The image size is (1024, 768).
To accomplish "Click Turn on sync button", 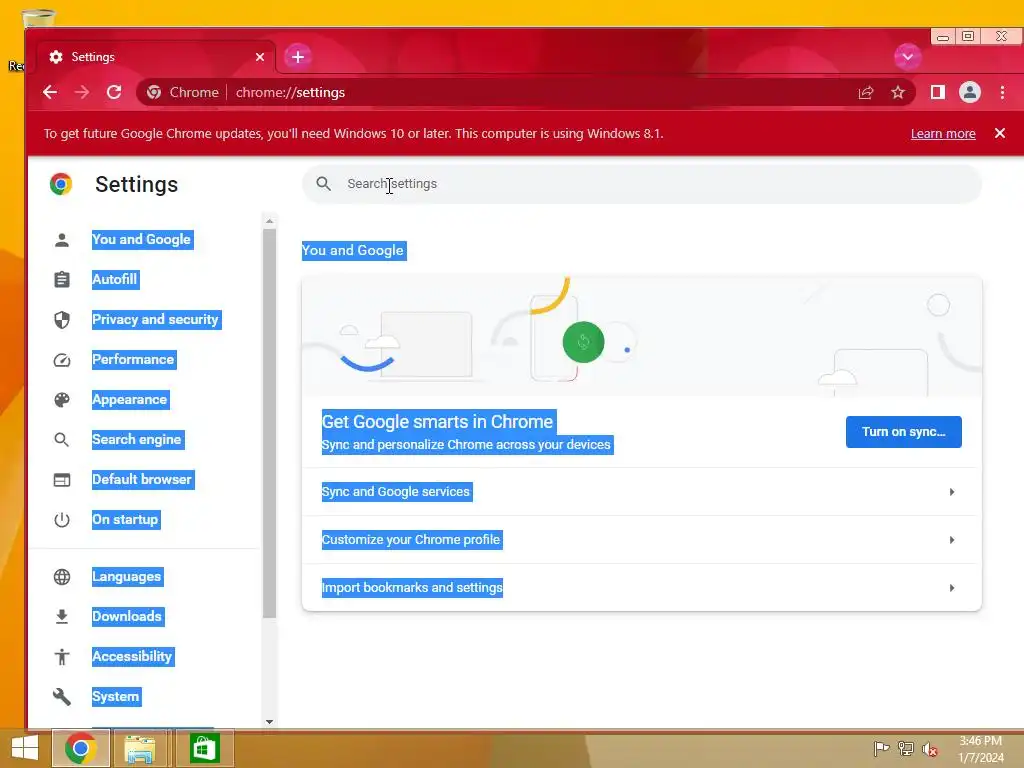I will pyautogui.click(x=903, y=432).
